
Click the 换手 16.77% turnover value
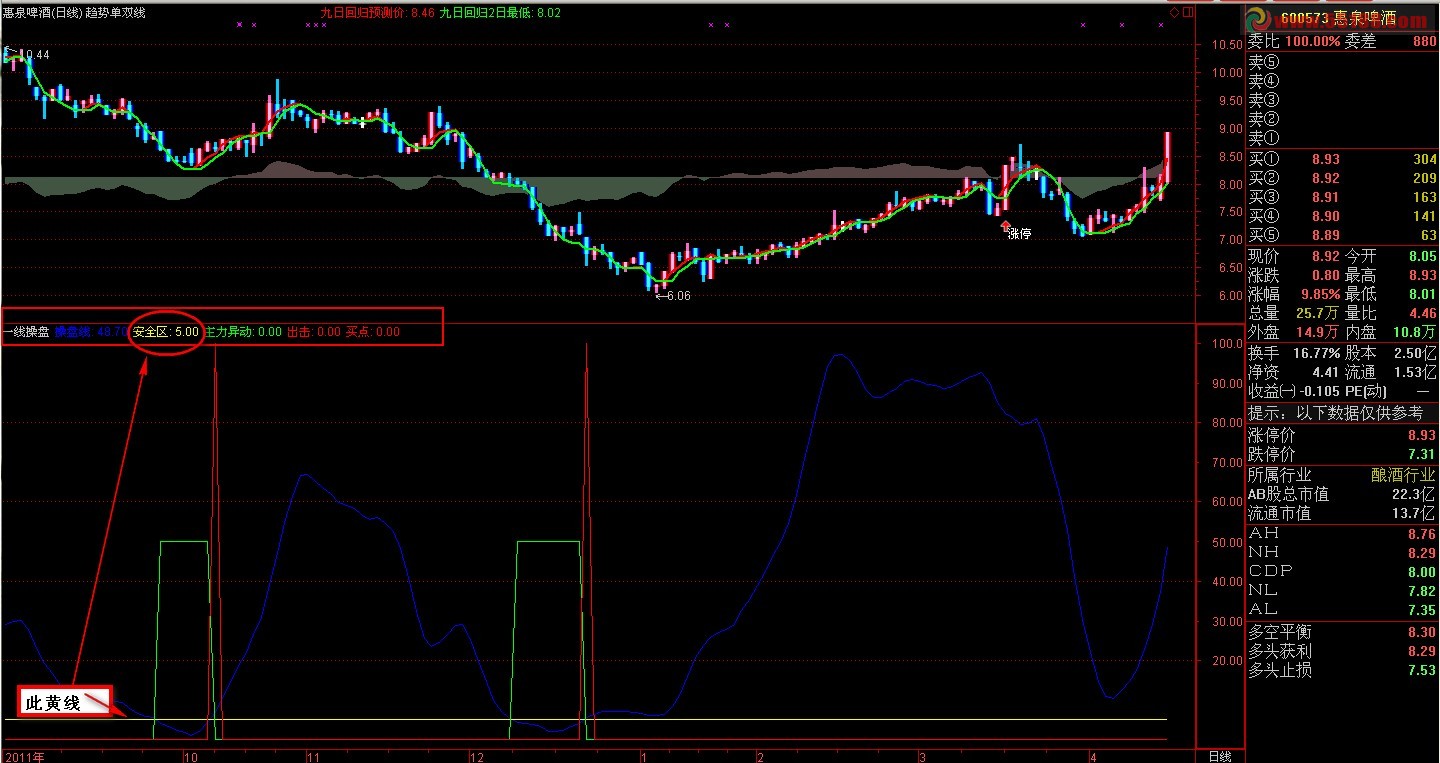point(1314,353)
